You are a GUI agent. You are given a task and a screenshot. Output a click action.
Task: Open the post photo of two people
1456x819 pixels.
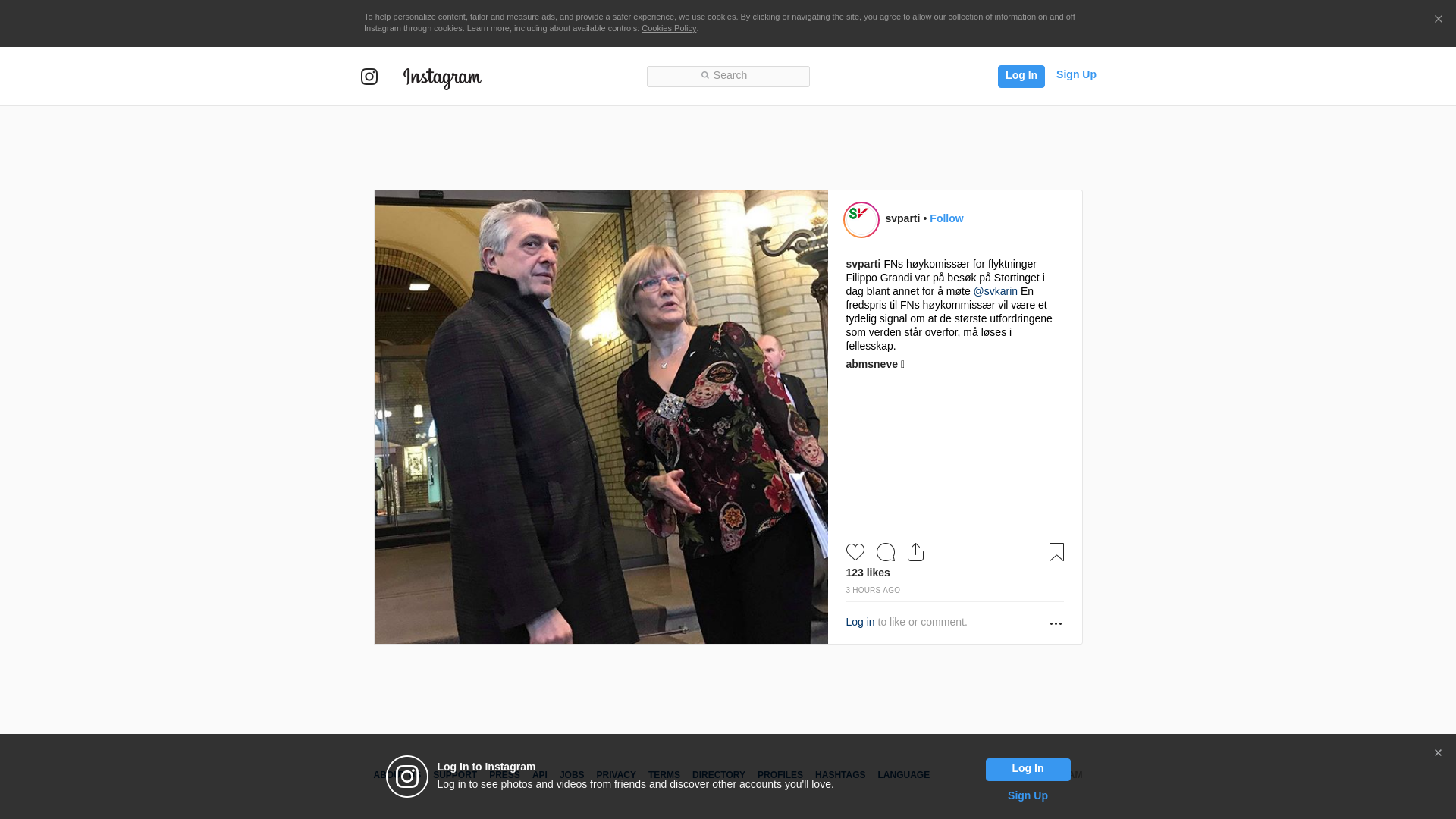coord(601,417)
